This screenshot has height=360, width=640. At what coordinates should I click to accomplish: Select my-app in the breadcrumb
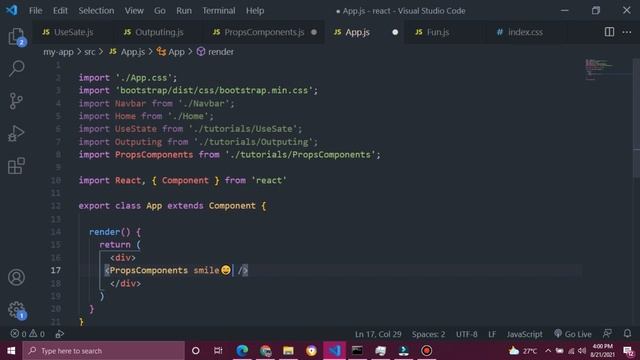click(x=58, y=52)
